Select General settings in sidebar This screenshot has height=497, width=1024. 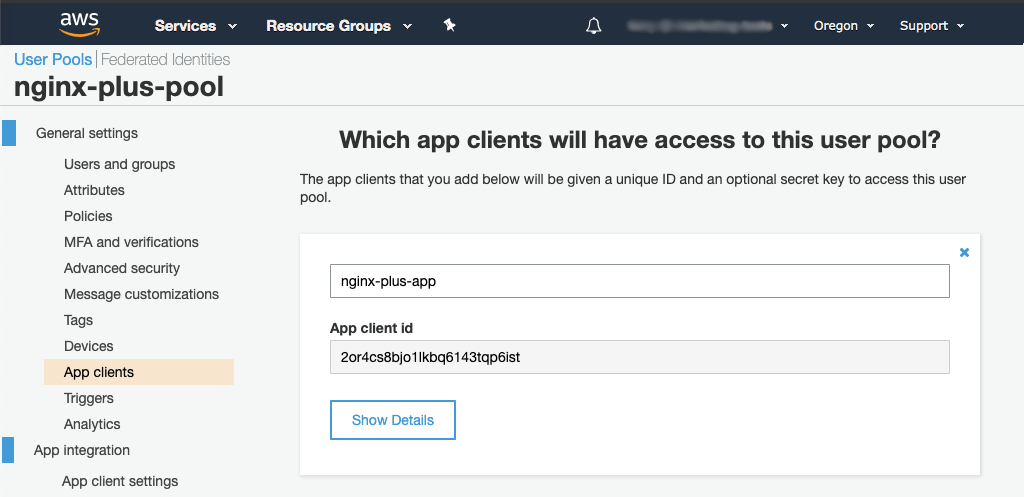pos(87,133)
